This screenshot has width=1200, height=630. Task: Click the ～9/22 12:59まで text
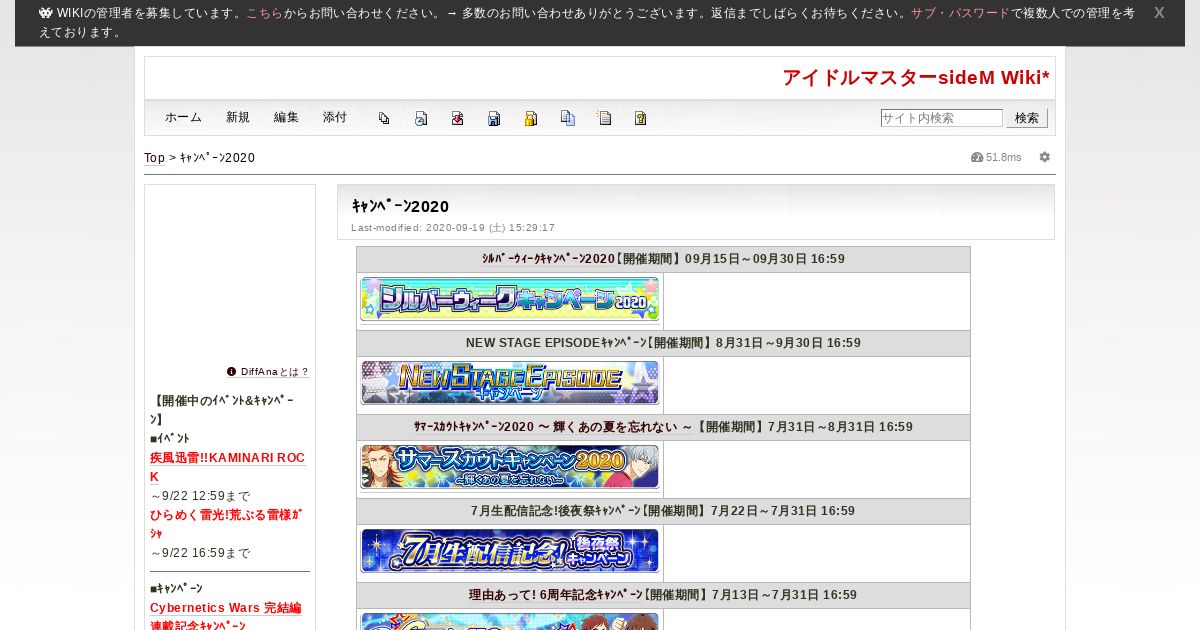pyautogui.click(x=200, y=496)
